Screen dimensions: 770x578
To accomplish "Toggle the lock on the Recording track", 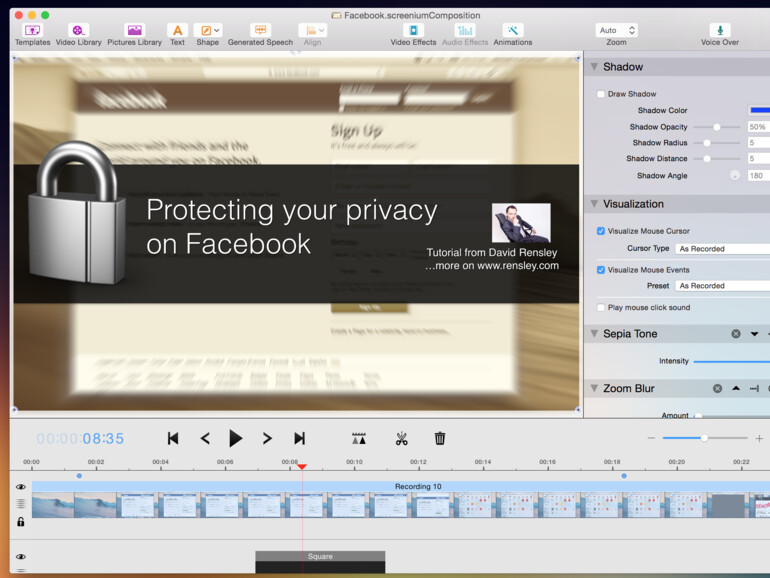I will (x=21, y=522).
